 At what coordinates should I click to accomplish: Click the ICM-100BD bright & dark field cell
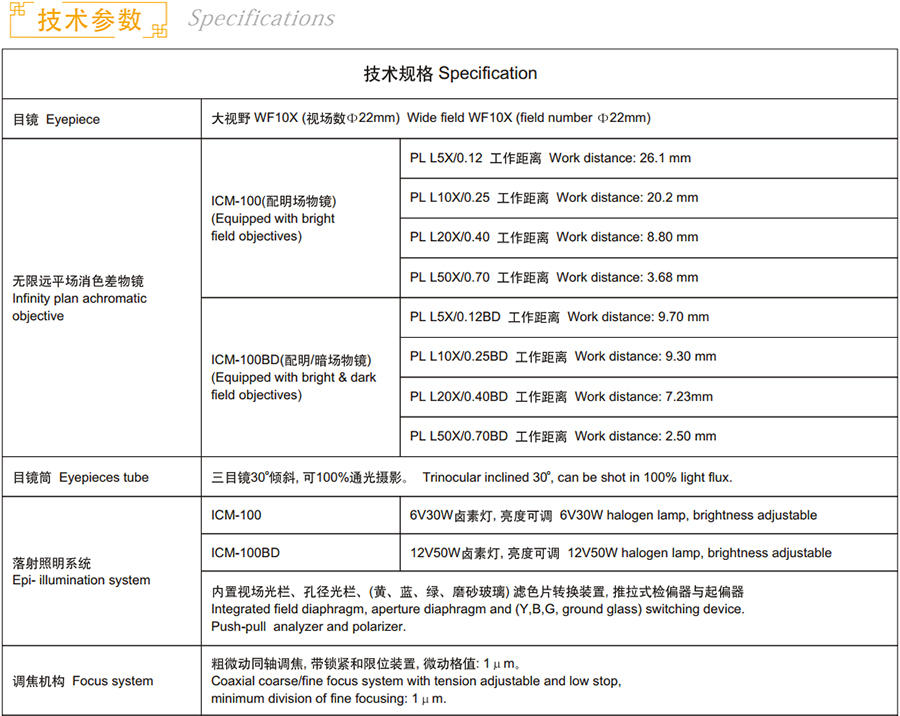pyautogui.click(x=293, y=377)
